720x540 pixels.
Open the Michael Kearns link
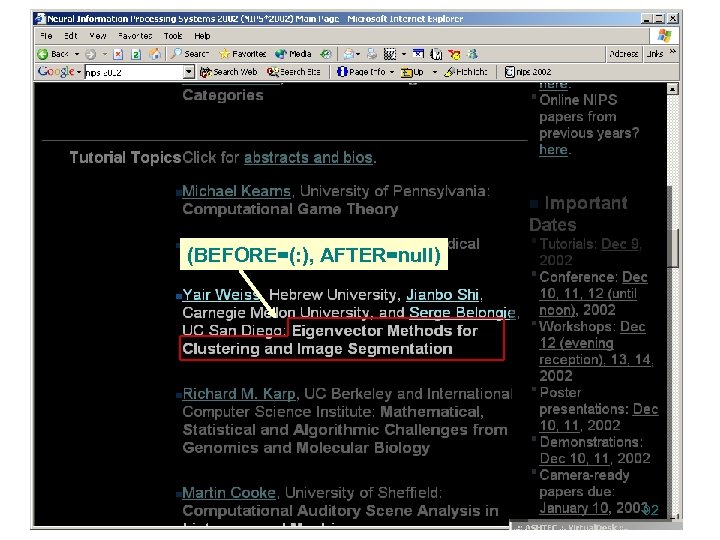click(236, 191)
